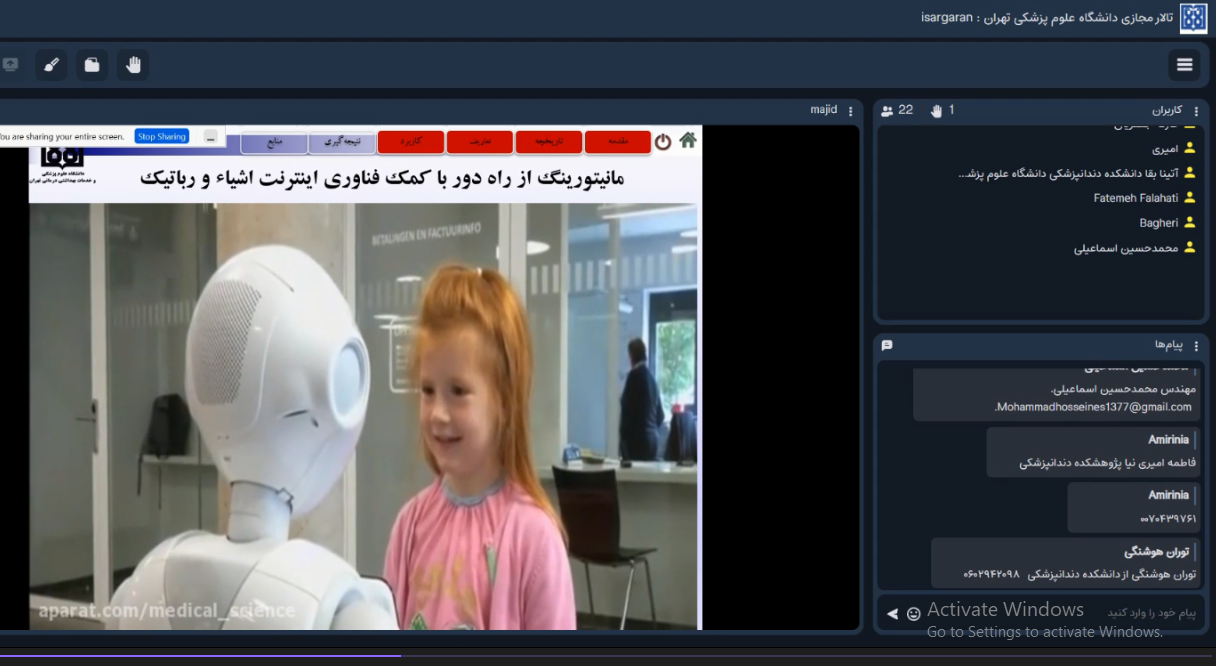Expand the پیام‌ها panel options menu
Screen dimensions: 1216x666
coord(1195,345)
